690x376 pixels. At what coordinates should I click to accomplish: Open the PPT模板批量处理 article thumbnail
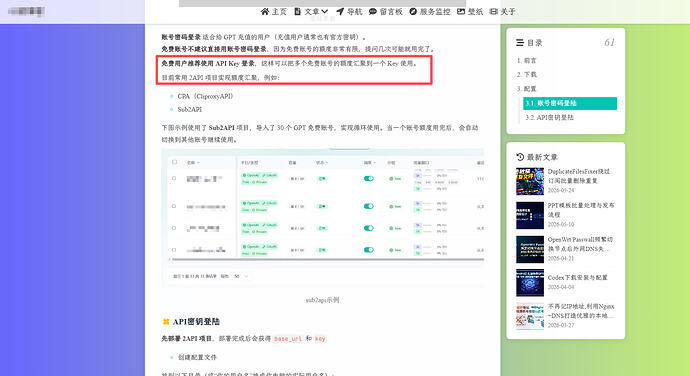point(530,215)
